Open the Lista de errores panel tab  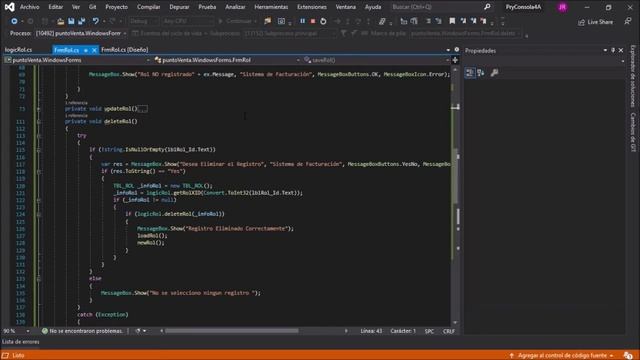[x=21, y=342]
